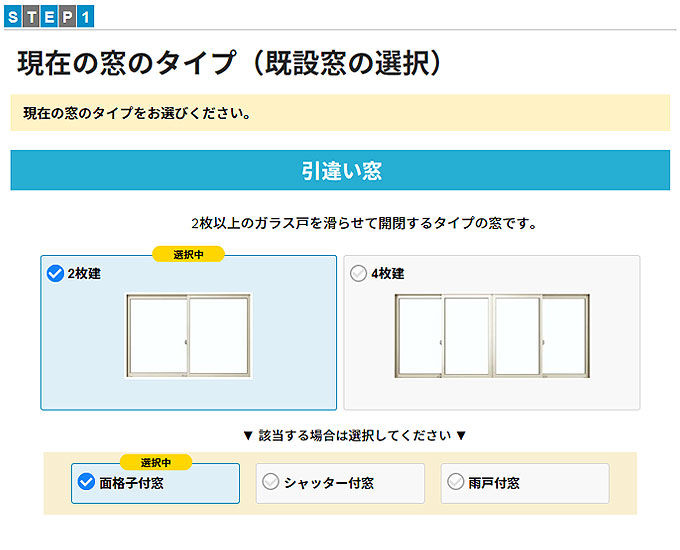This screenshot has width=680, height=550.
Task: Click the gray checkmark icon beside 4枚建
Action: pyautogui.click(x=359, y=273)
